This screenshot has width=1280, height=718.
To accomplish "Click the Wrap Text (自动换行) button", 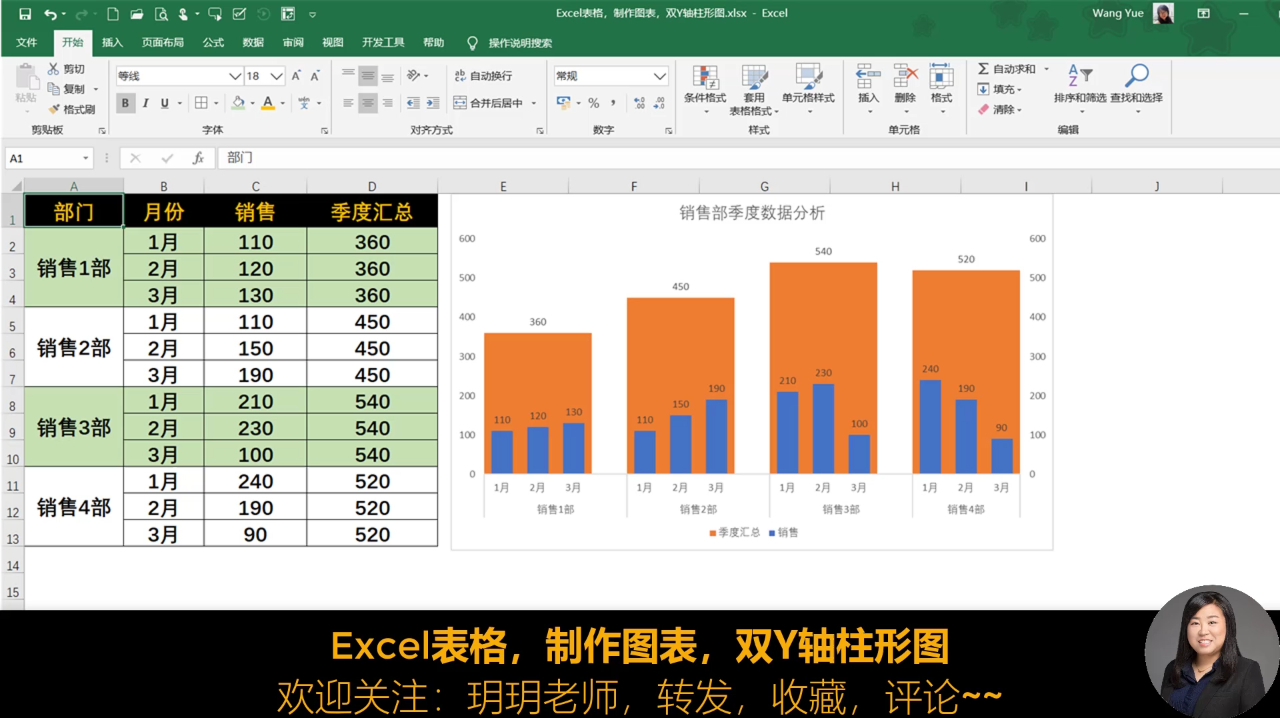I will coord(483,76).
